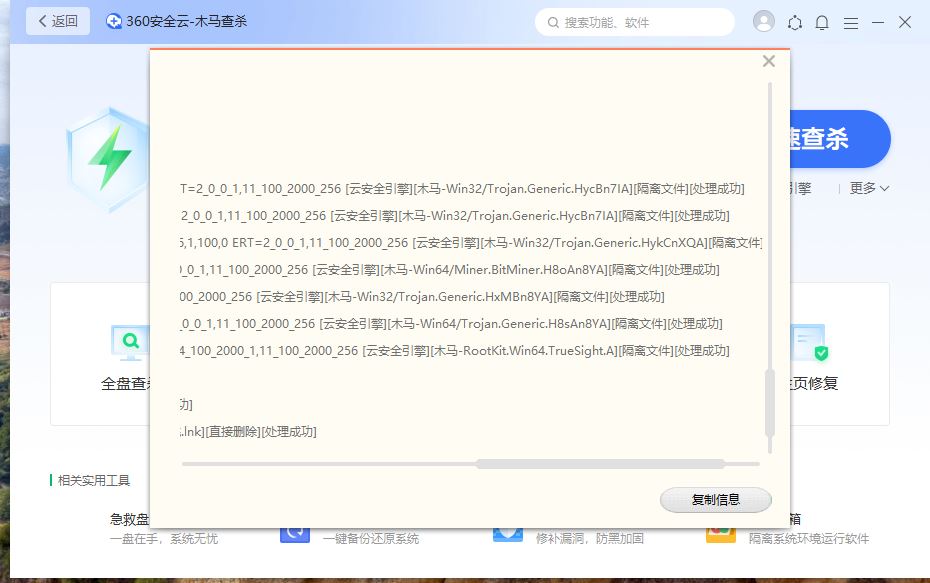Open the sandbox tool icon
The height and width of the screenshot is (583, 930).
721,534
